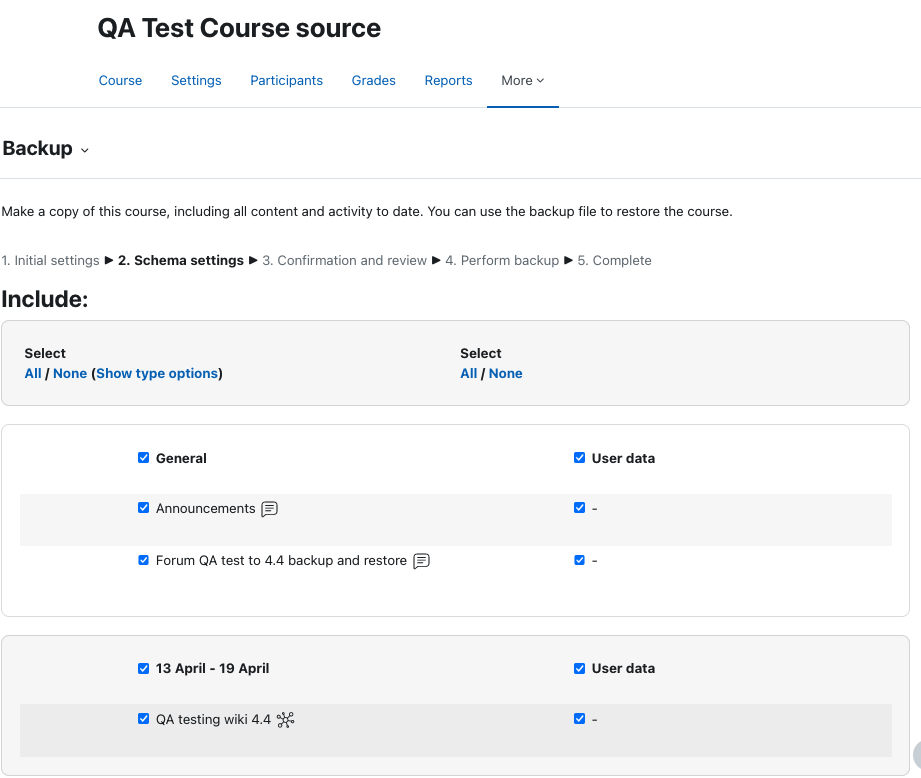Select All activities link under first Select
Screen dimensions: 921x778
[33, 373]
